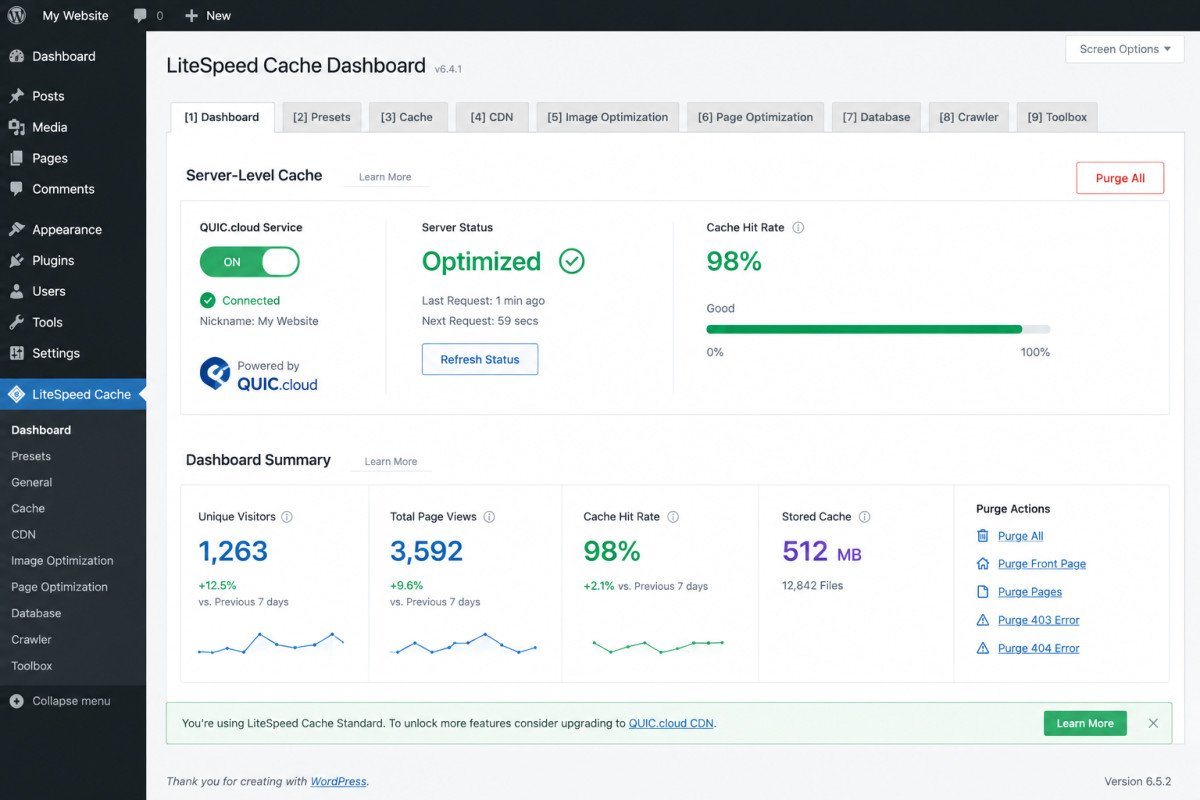Click the Appearance paintbrush icon
Image resolution: width=1200 pixels, height=800 pixels.
click(16, 229)
